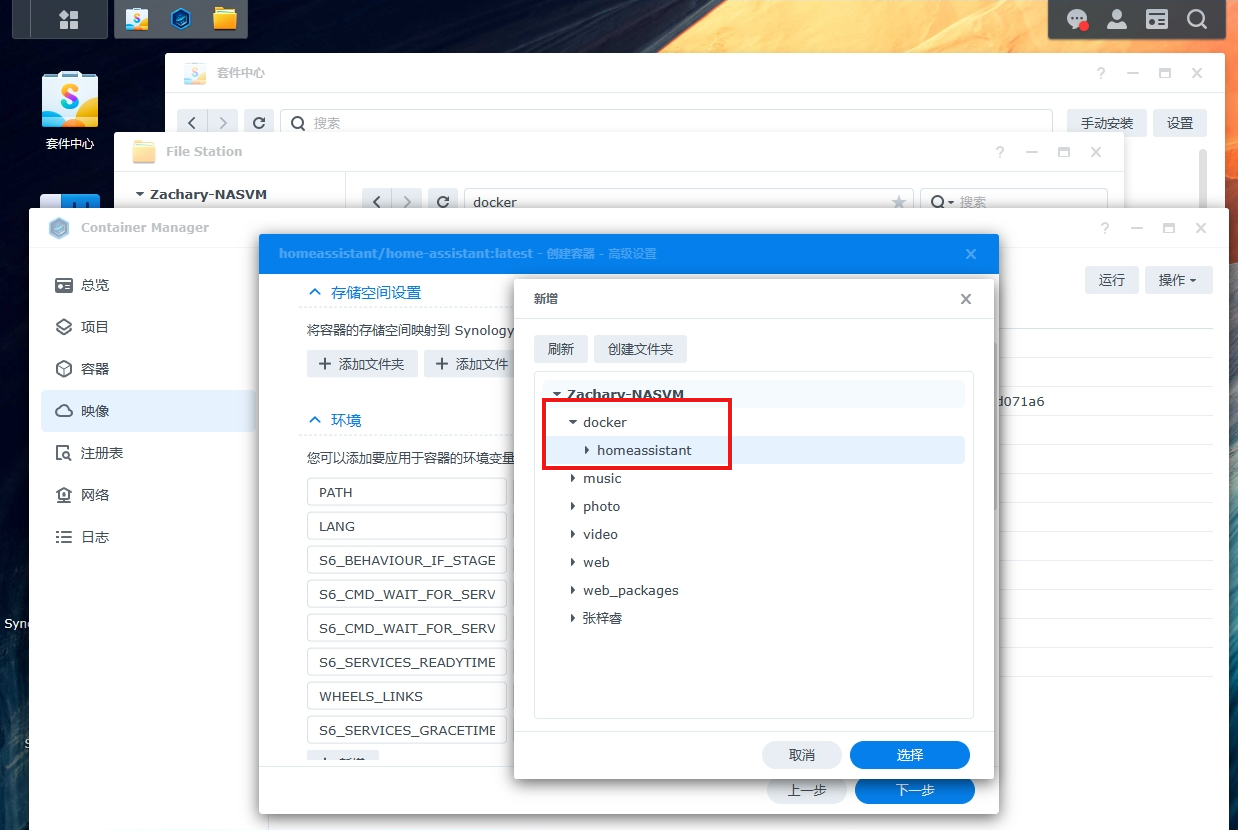Confirm with the 选择 button

click(x=910, y=755)
